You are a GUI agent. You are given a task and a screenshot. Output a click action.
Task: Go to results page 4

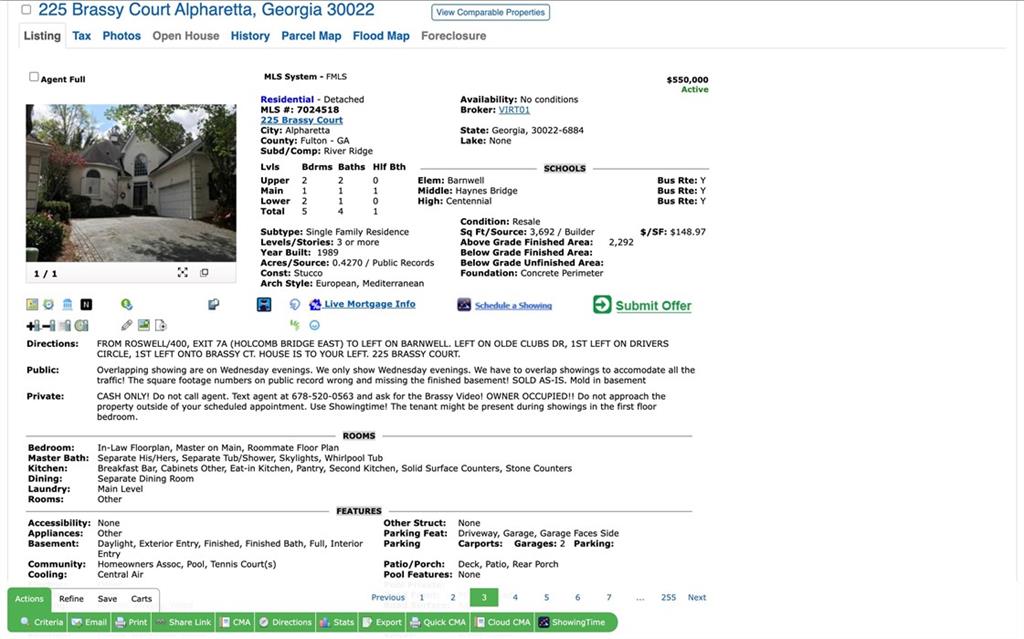pyautogui.click(x=515, y=597)
